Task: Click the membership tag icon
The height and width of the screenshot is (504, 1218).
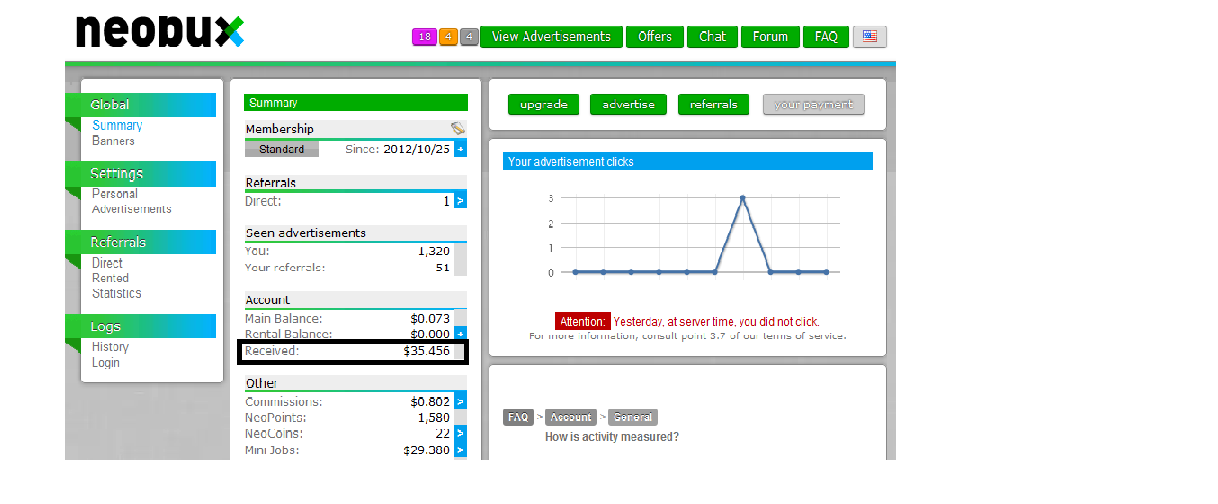Action: tap(458, 128)
